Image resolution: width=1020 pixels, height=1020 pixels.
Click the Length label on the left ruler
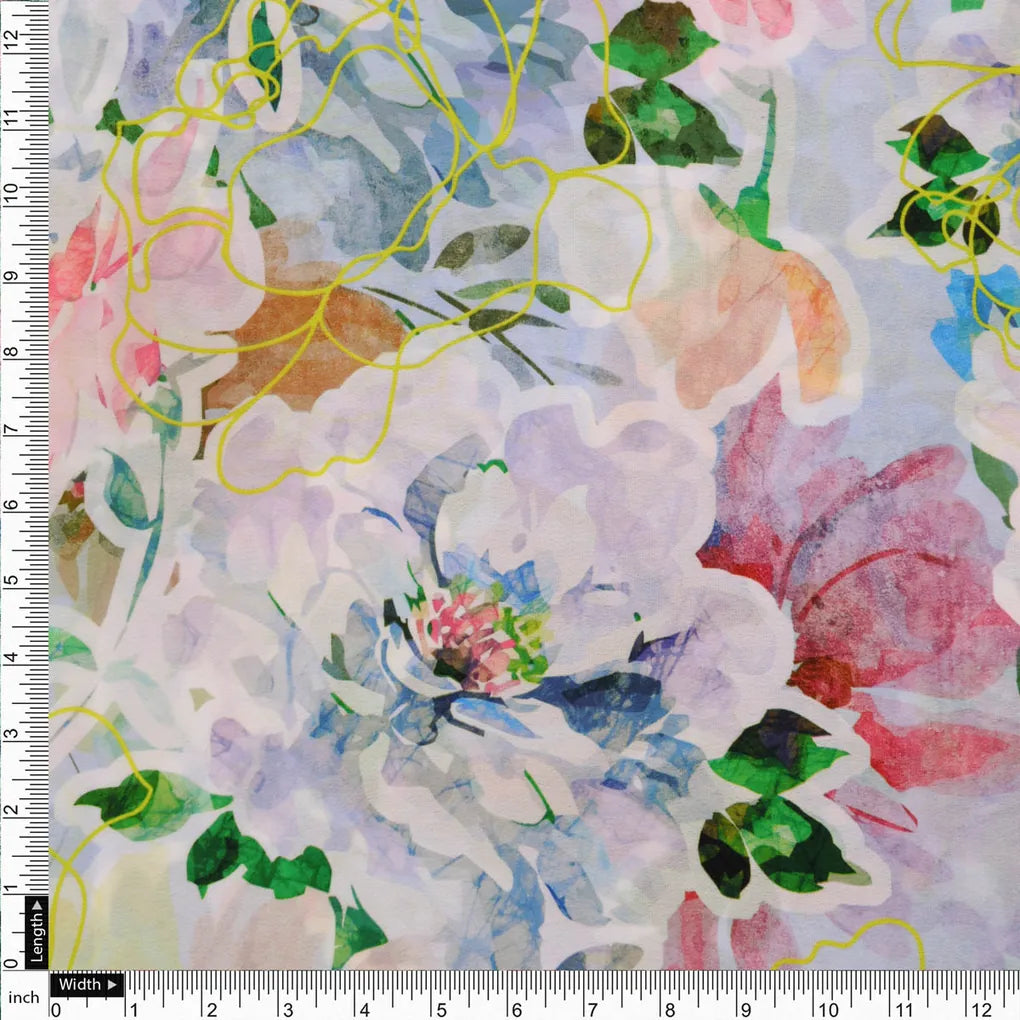36,938
